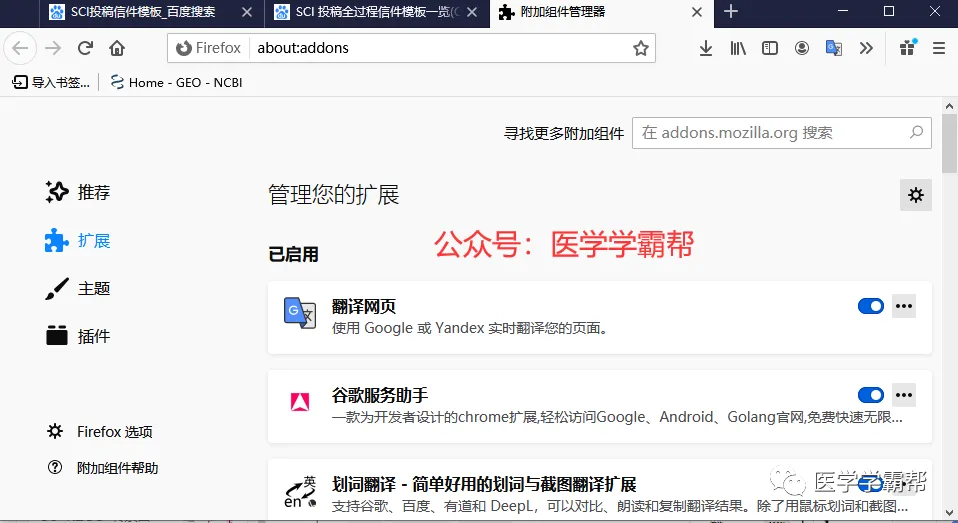Screen dimensions: 958x523
Task: Open the gear tools menu for all add-ons
Action: click(x=916, y=195)
